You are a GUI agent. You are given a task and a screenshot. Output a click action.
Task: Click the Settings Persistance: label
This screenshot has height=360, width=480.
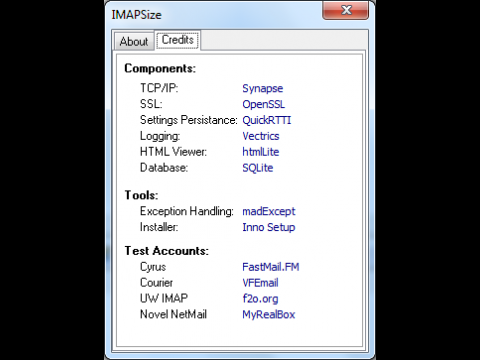tap(189, 120)
